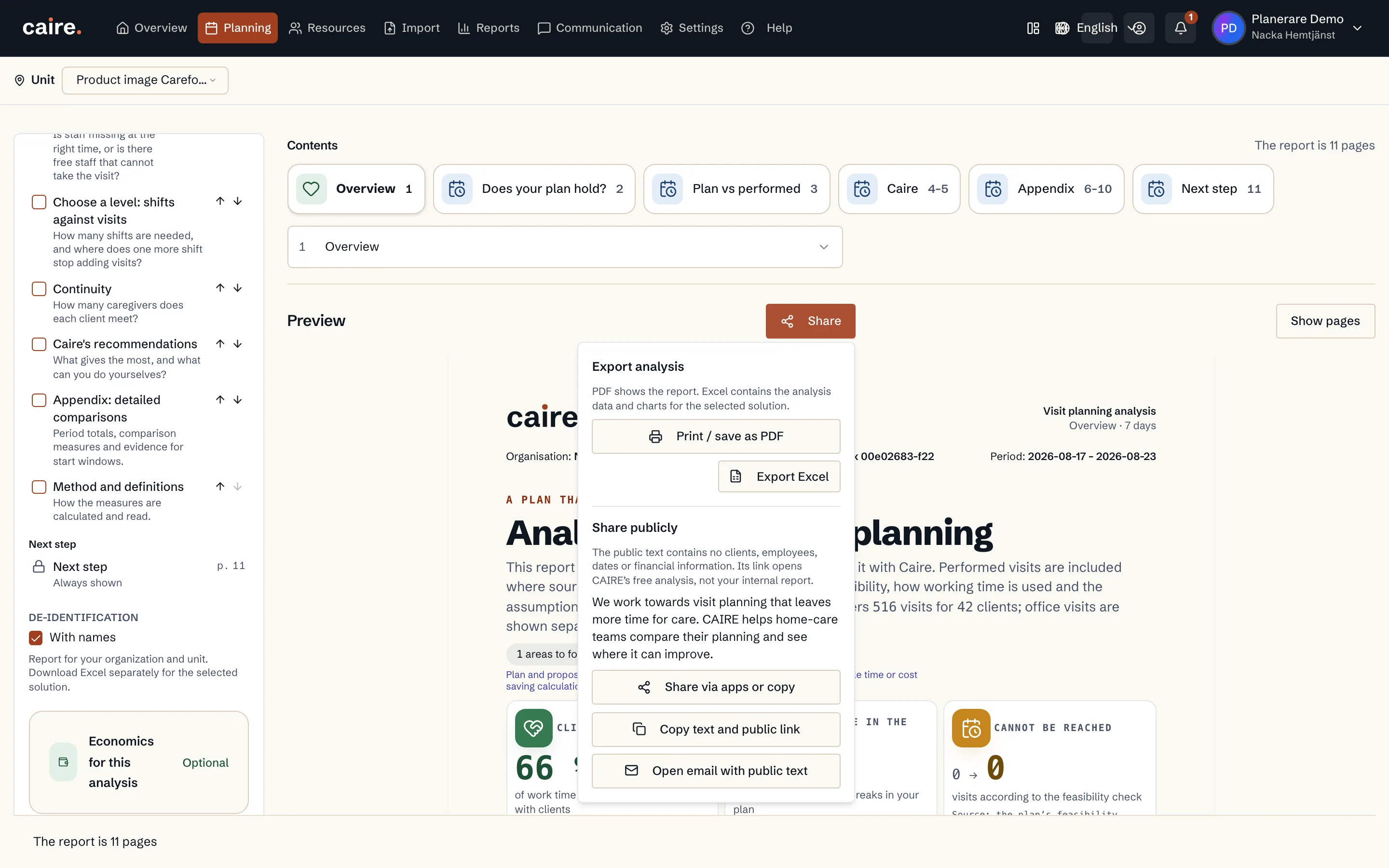This screenshot has height=868, width=1389.
Task: Click the cannot be reached calendar icon
Action: [971, 728]
